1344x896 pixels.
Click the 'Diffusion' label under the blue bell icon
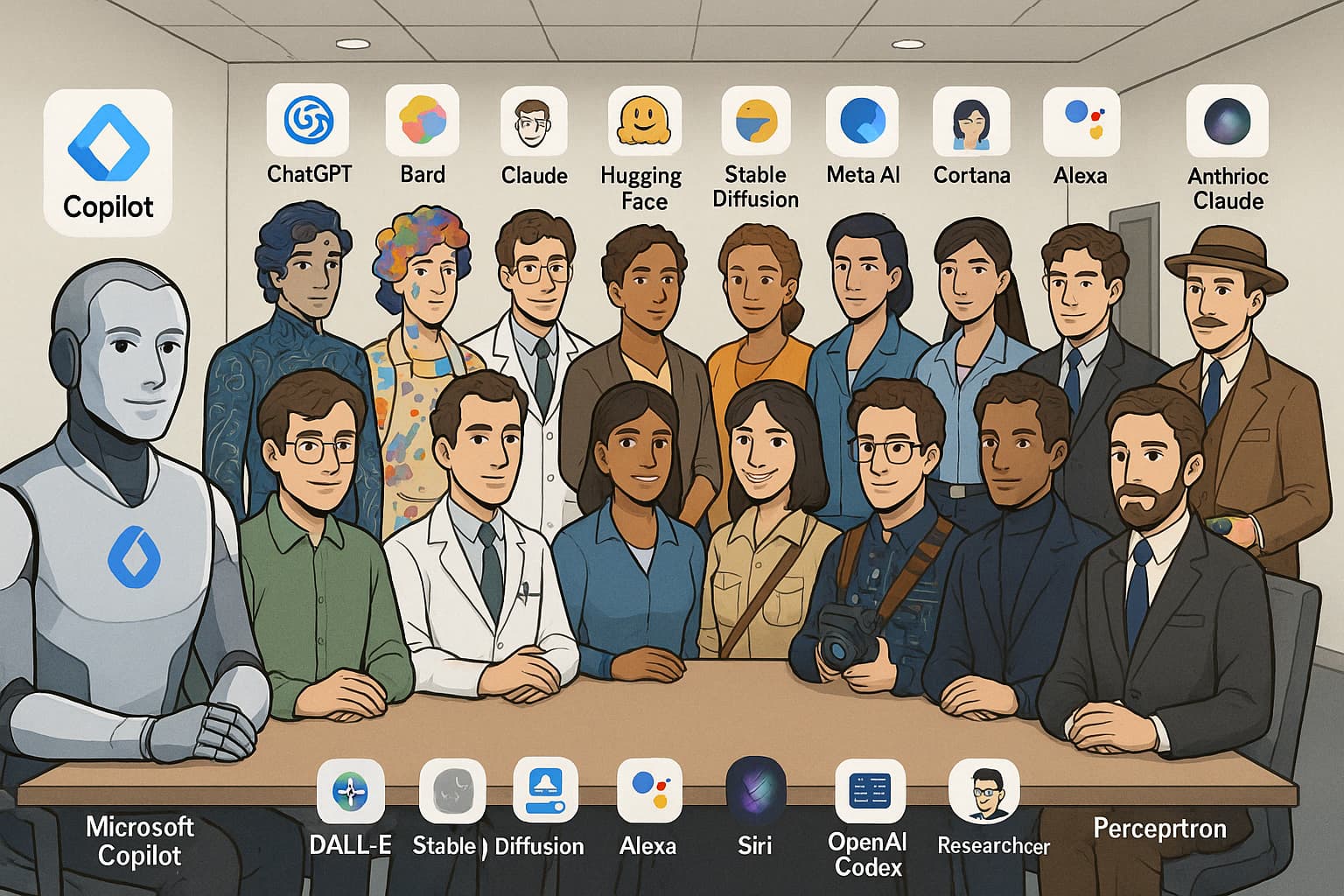pyautogui.click(x=539, y=845)
